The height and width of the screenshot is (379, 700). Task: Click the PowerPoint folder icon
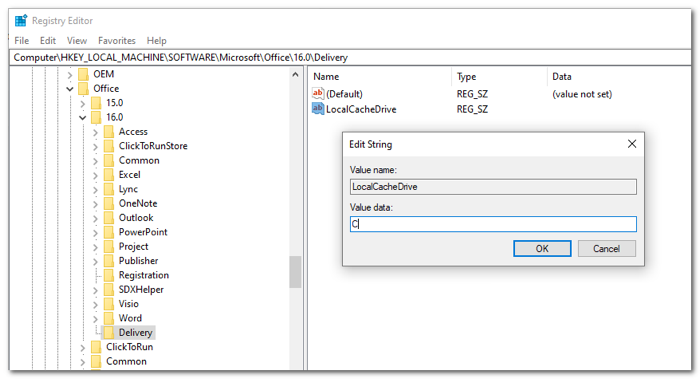tap(108, 232)
